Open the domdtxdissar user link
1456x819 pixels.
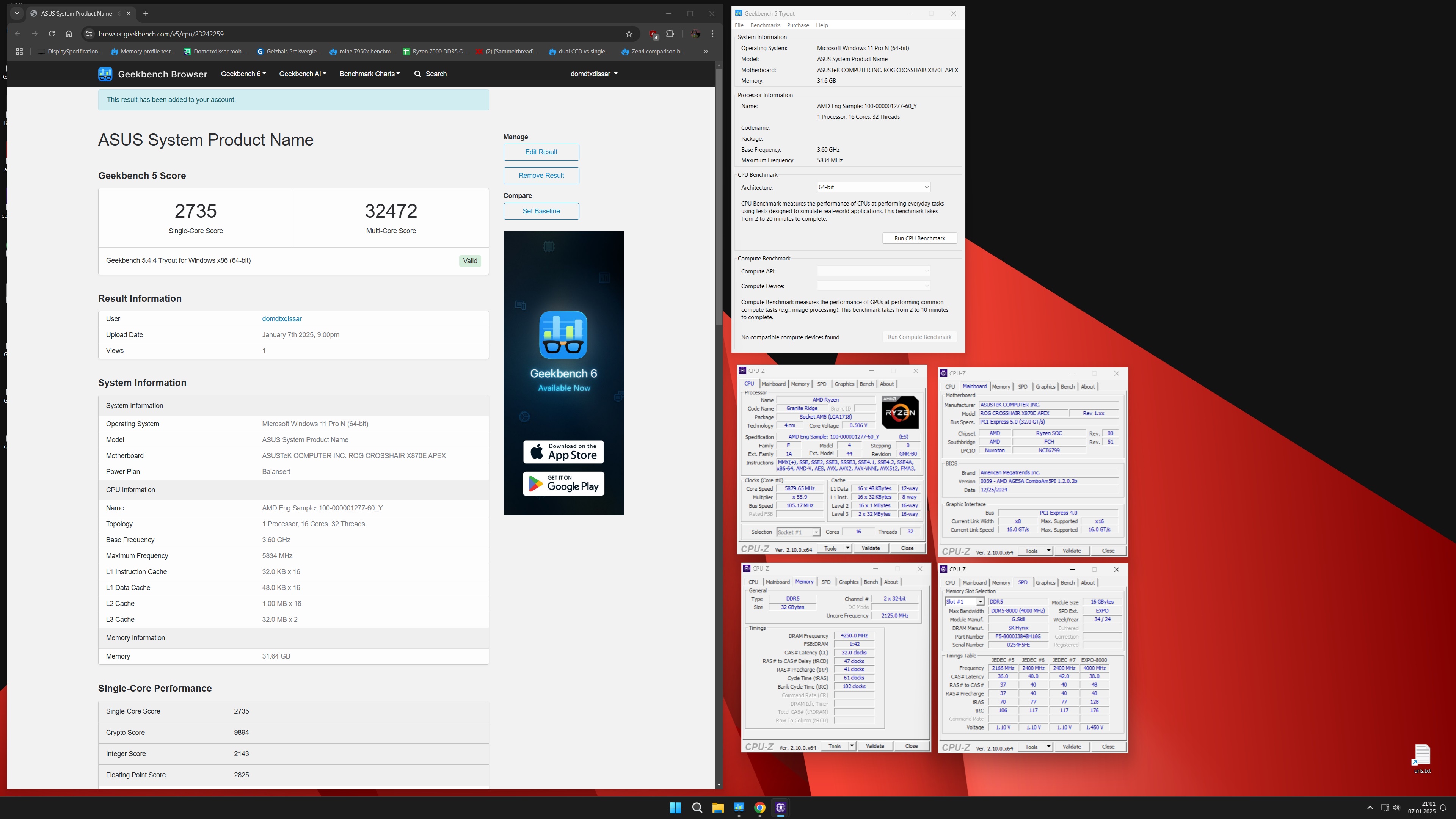[x=281, y=319]
